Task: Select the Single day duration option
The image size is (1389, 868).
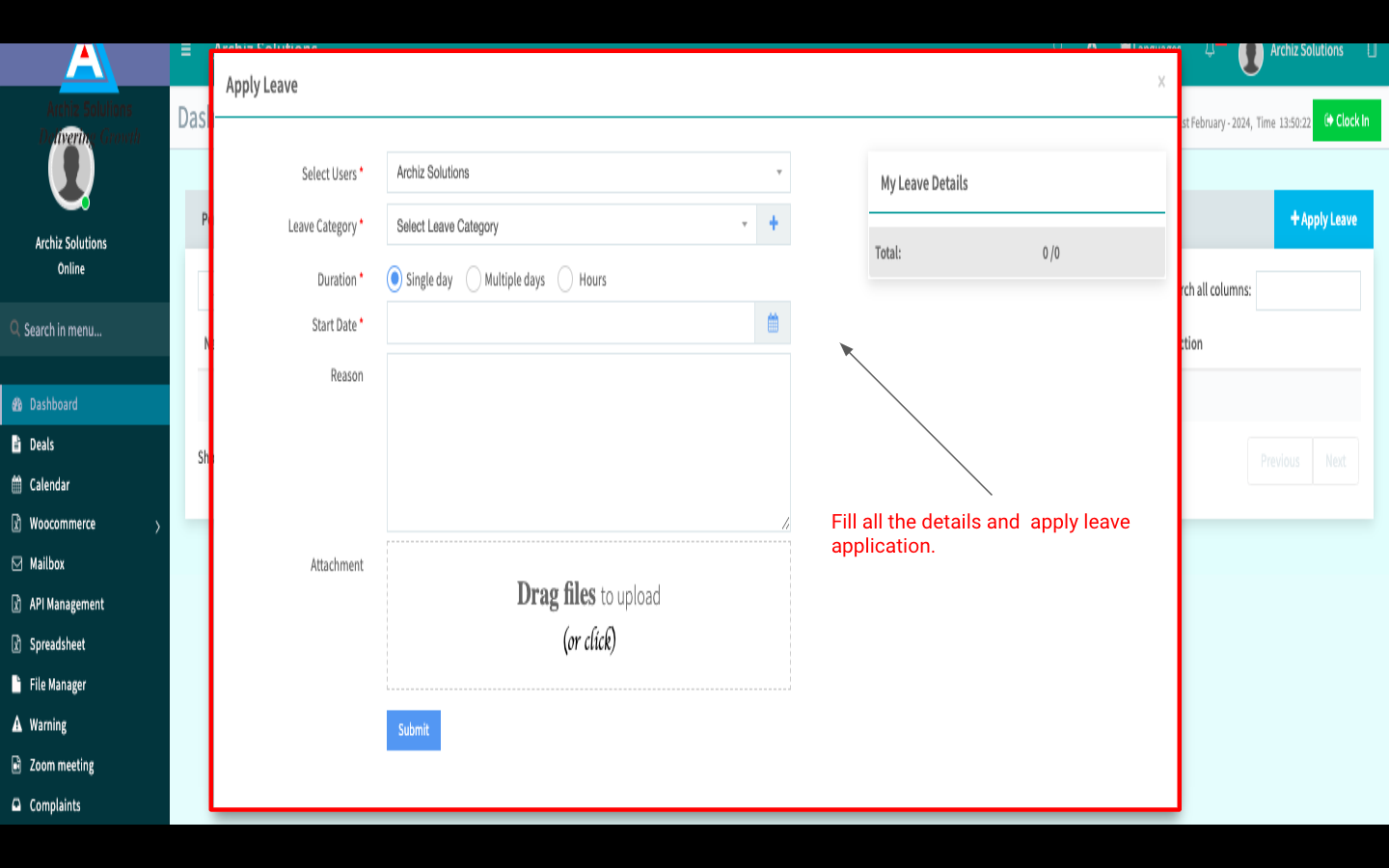Action: coord(395,280)
